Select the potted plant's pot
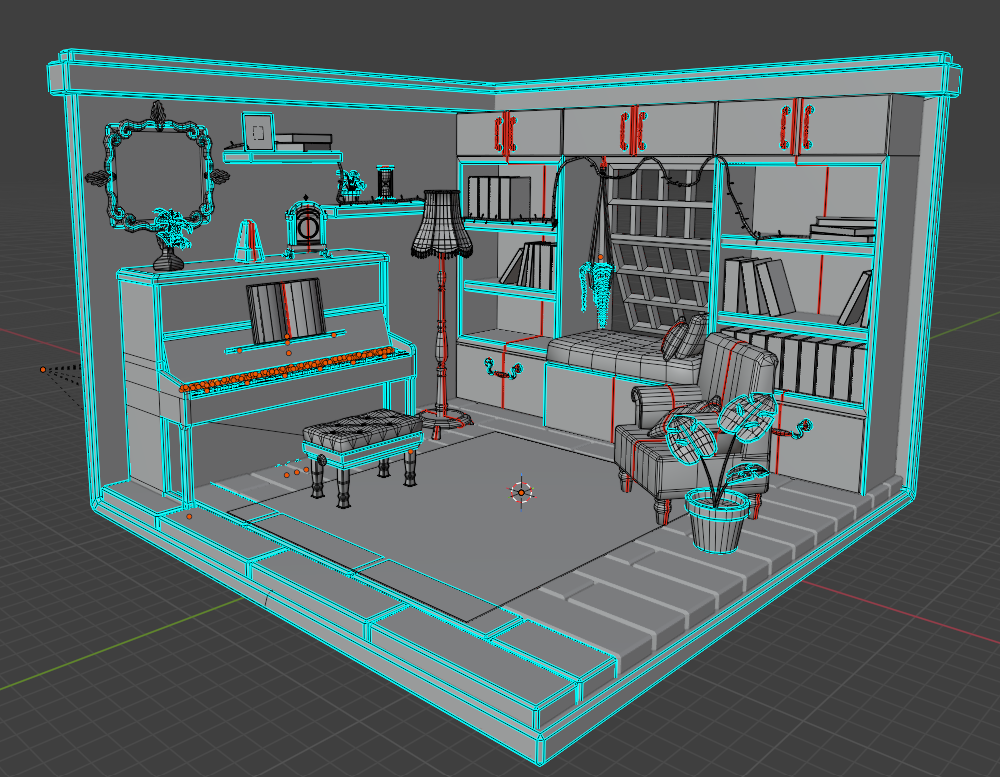 717,520
